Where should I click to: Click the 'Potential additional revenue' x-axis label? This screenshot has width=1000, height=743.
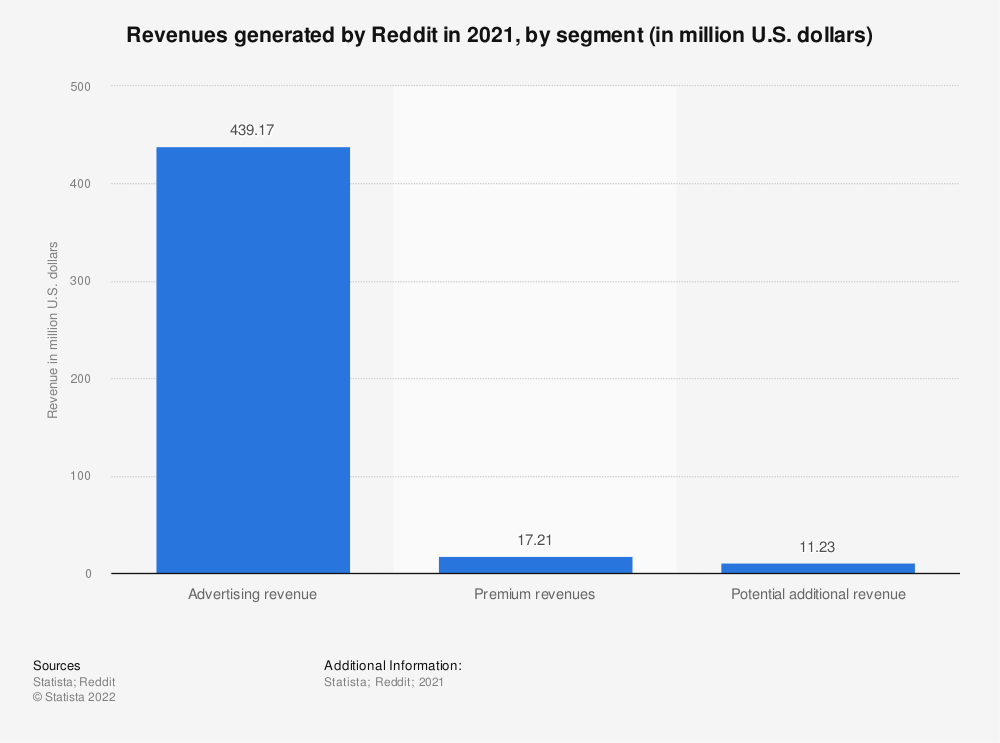pos(817,594)
